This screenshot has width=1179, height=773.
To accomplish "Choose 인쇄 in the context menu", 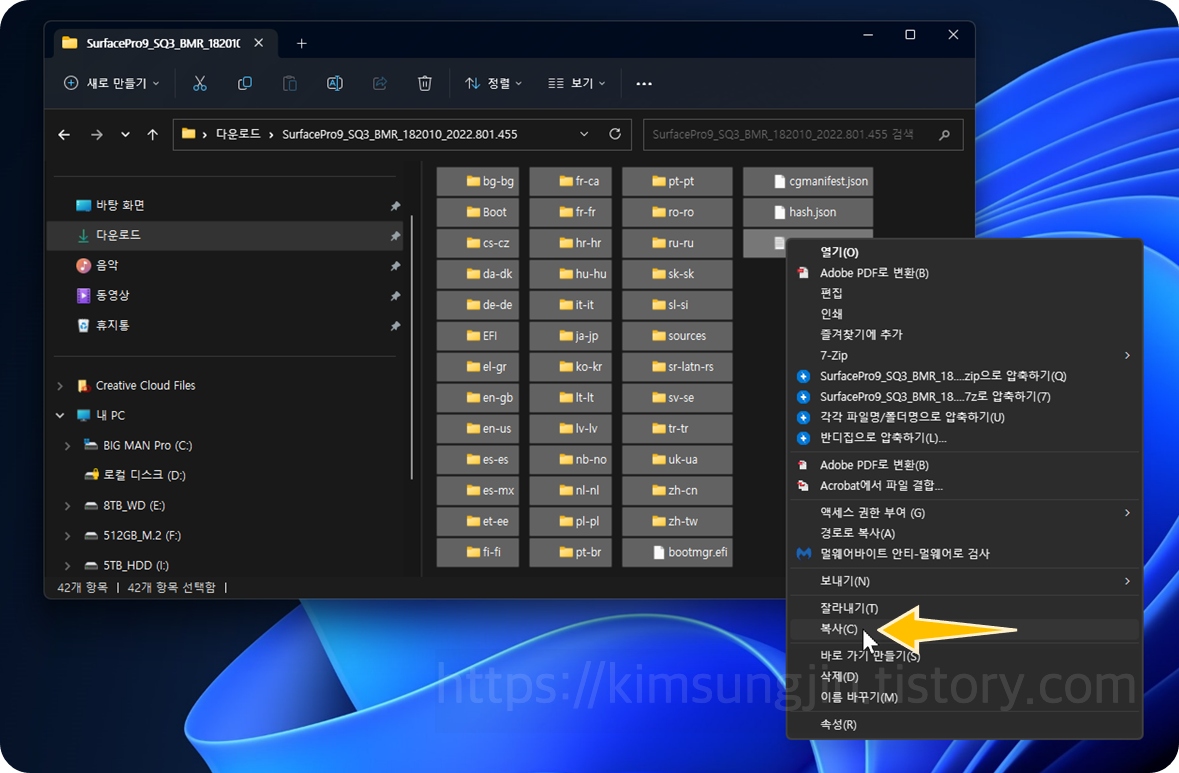I will click(964, 314).
